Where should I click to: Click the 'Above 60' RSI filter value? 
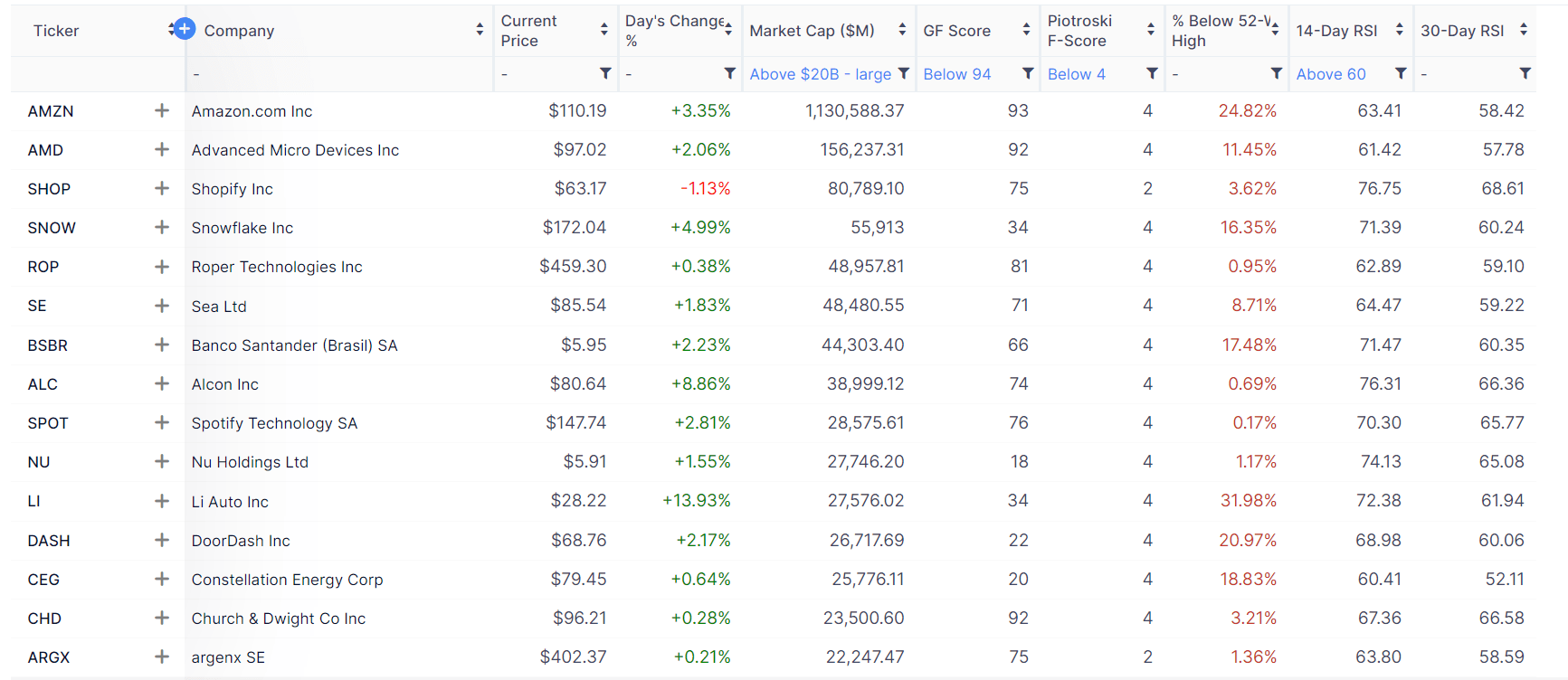pyautogui.click(x=1331, y=74)
